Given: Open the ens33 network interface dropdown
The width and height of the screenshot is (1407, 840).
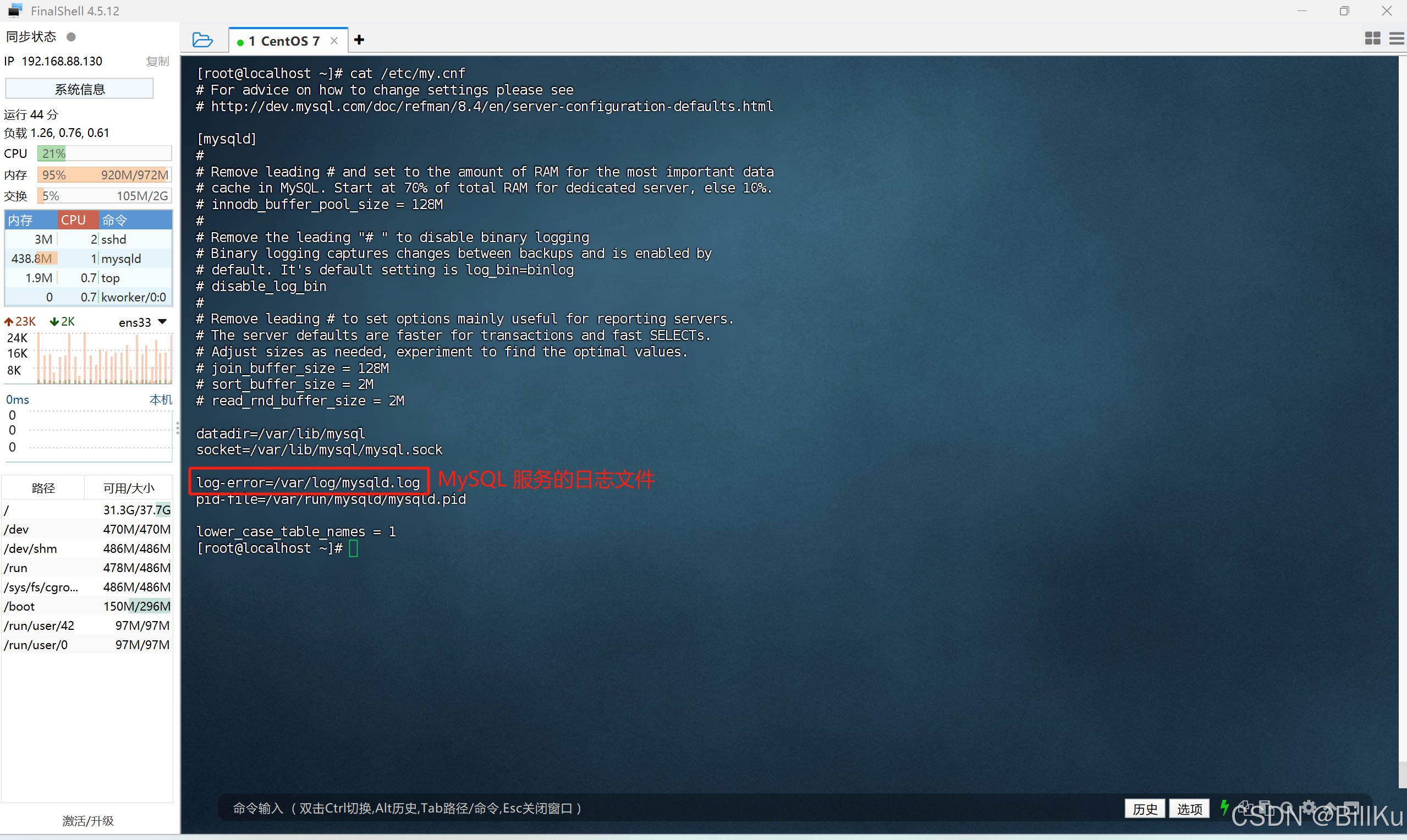Looking at the screenshot, I should [x=143, y=322].
